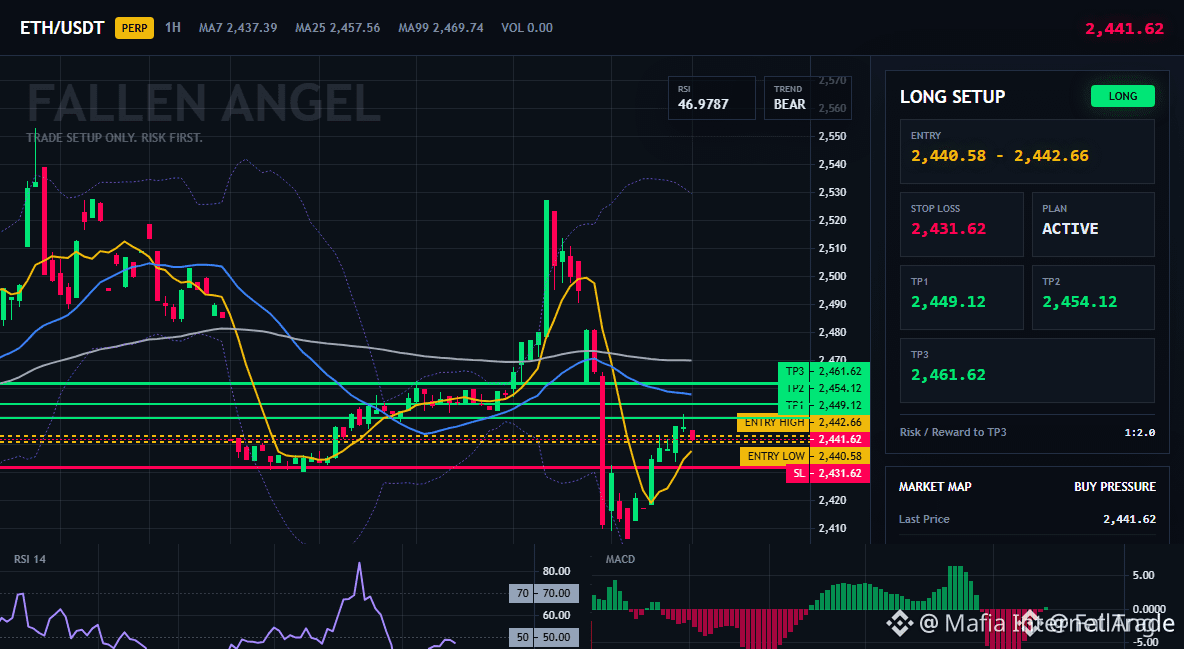Screen dimensions: 1184x649
Task: Click the TP1 2,449.12 chart axis tag
Action: [824, 405]
